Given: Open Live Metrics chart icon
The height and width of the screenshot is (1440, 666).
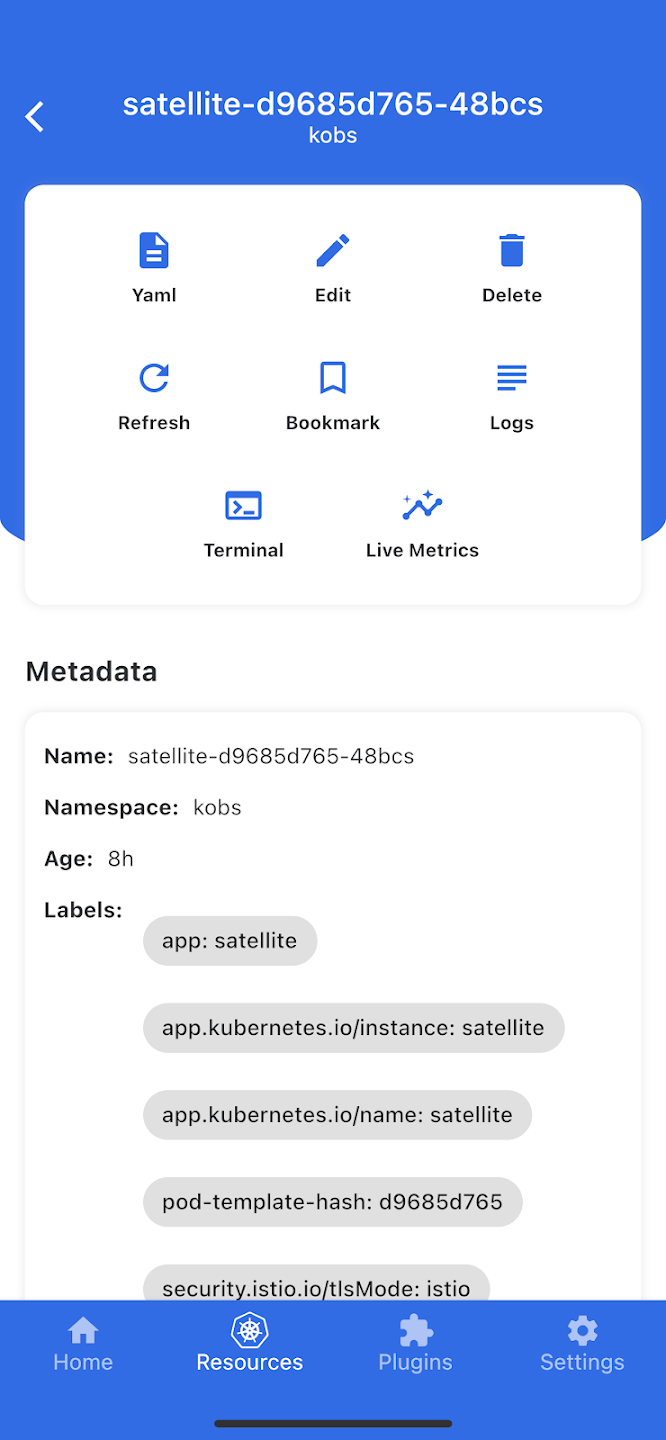Looking at the screenshot, I should (422, 506).
